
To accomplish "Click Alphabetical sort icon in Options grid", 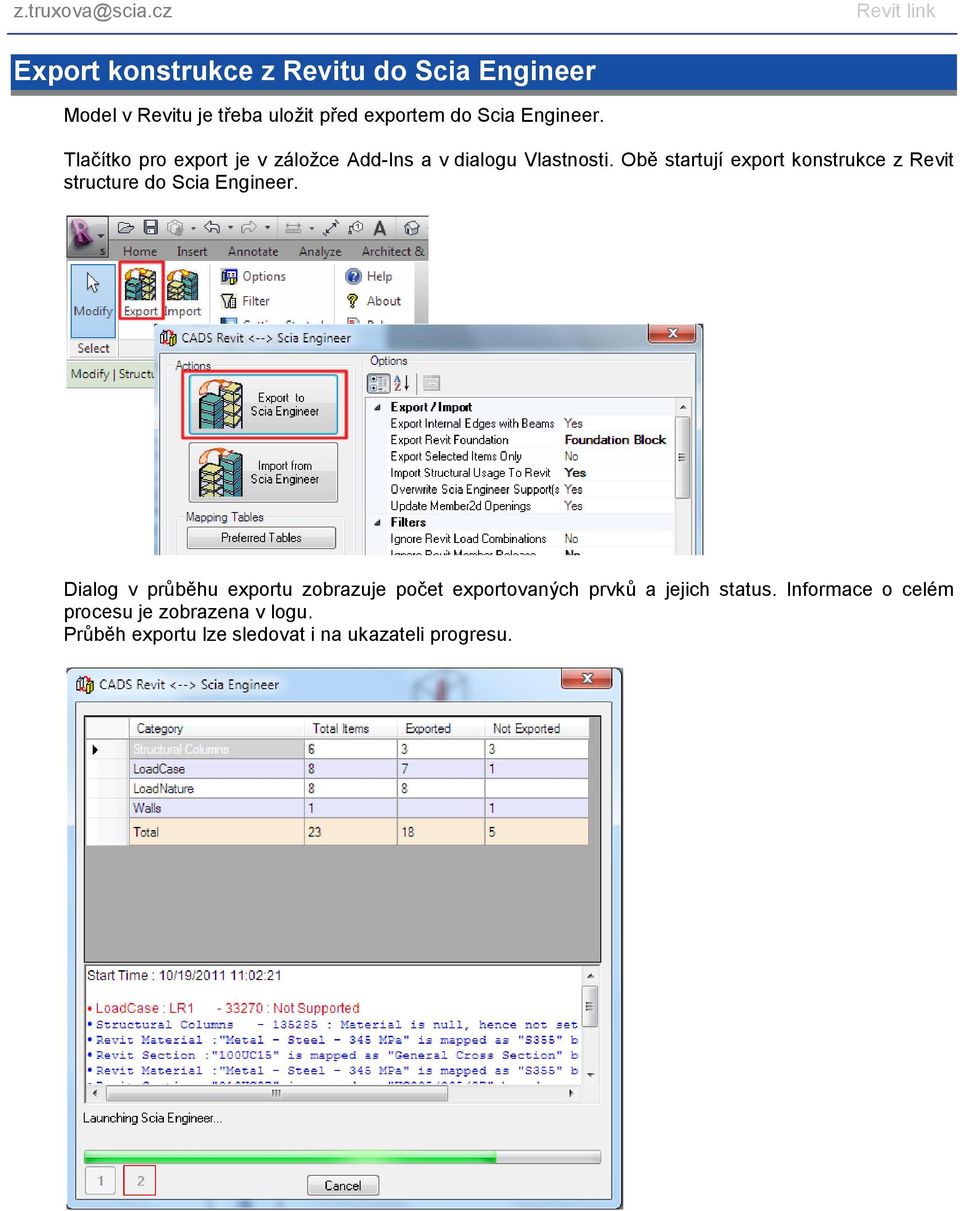I will coord(402,383).
